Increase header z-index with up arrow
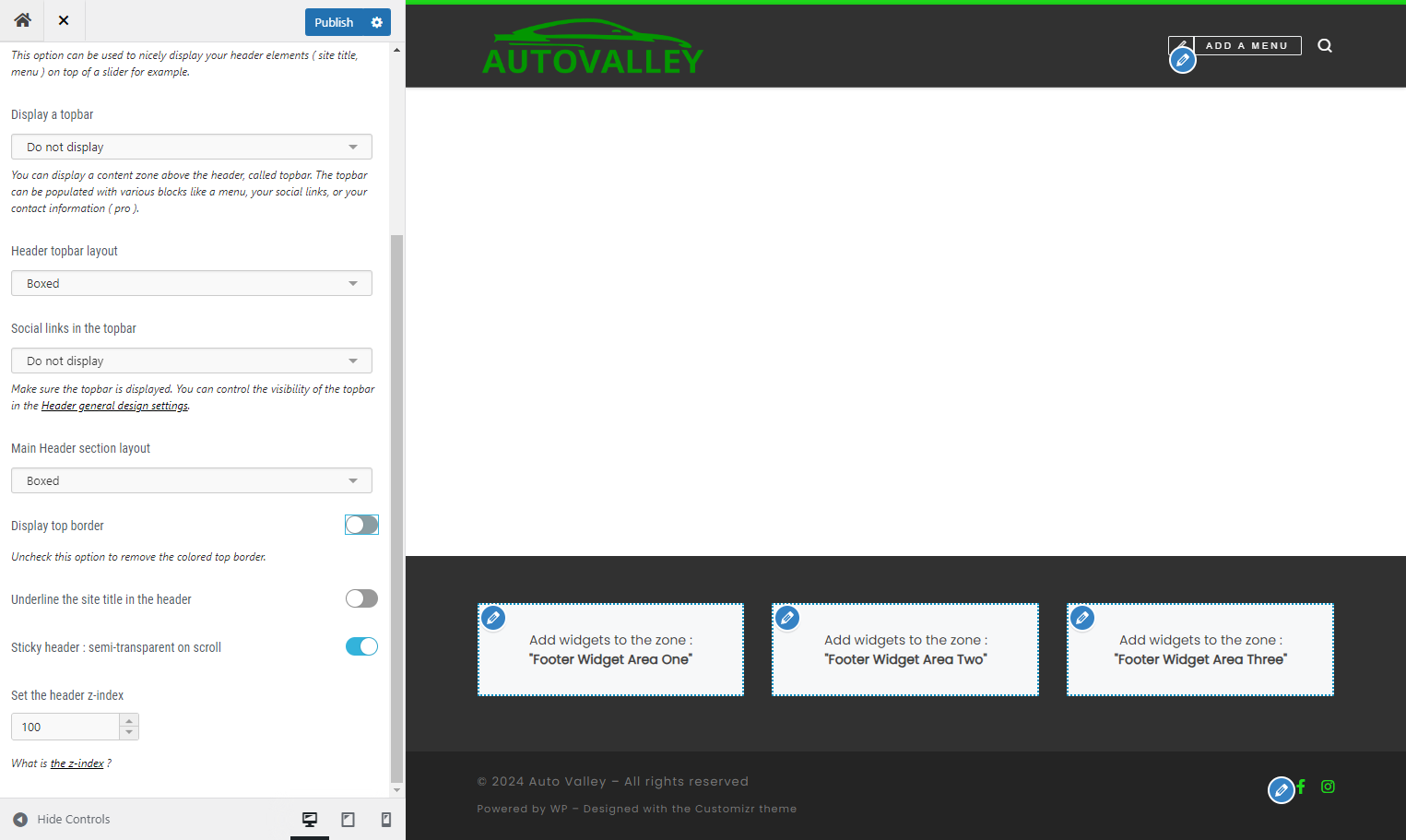 (x=129, y=720)
